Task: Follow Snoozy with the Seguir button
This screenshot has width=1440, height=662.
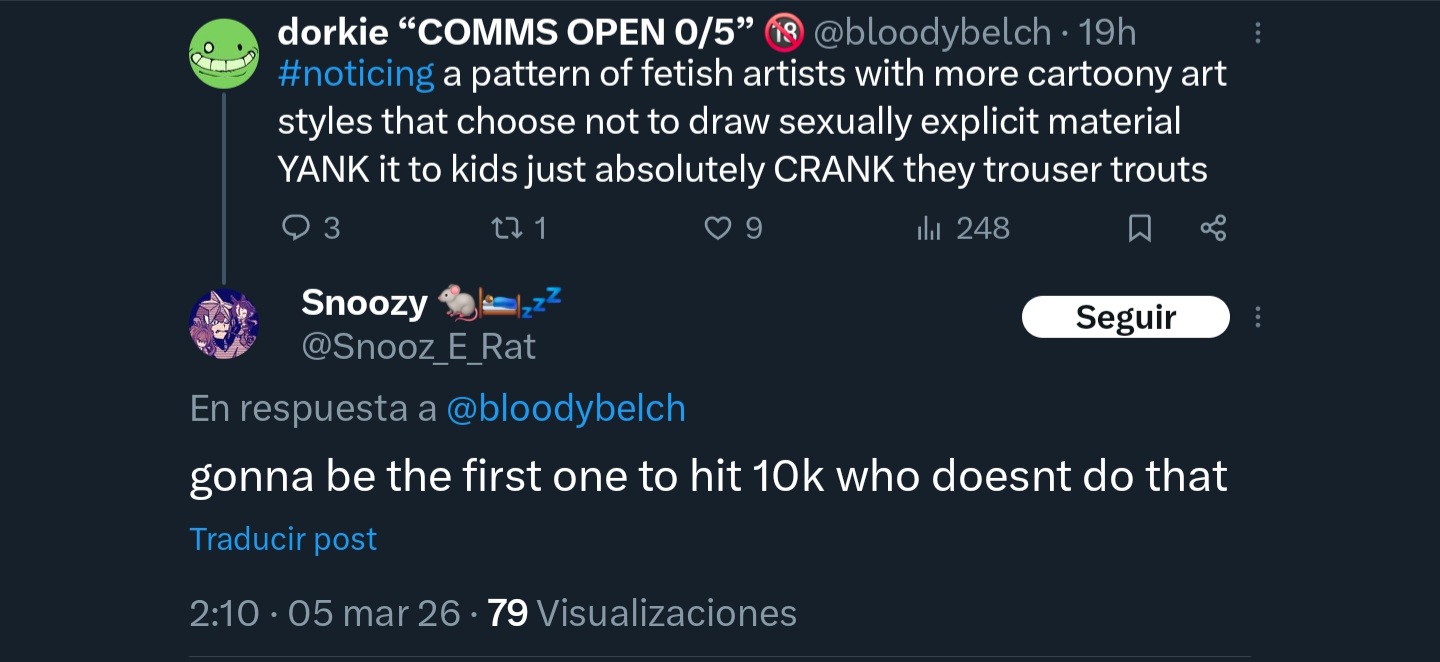Action: (x=1125, y=318)
